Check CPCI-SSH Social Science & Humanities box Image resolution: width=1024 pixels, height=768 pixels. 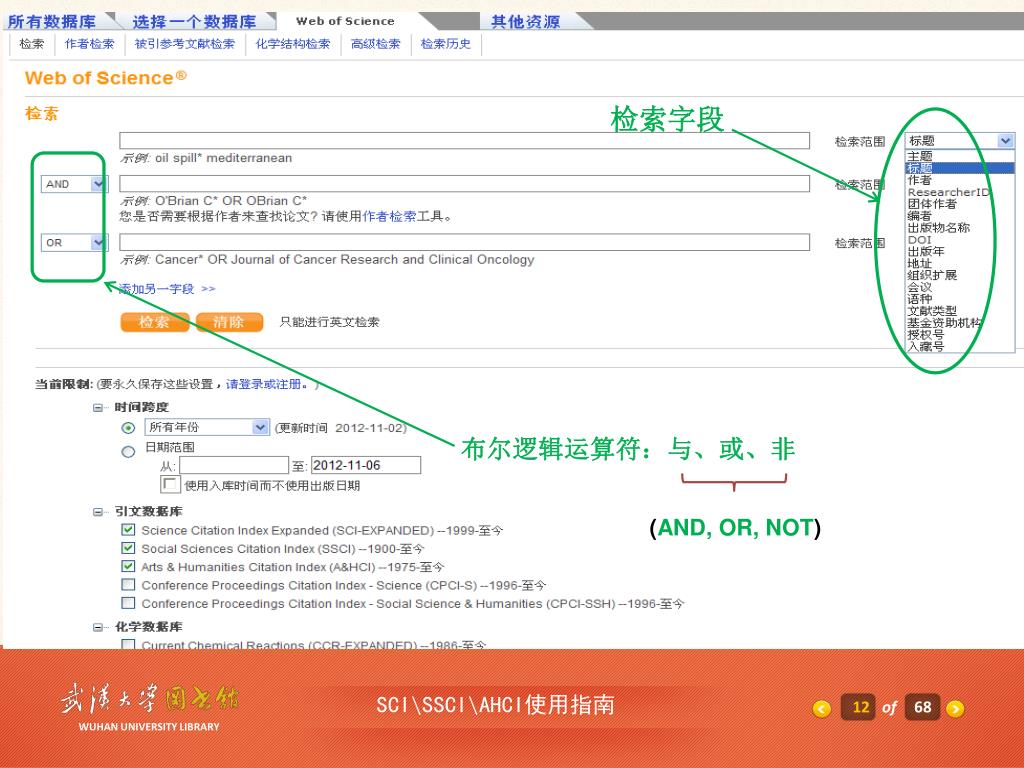129,603
